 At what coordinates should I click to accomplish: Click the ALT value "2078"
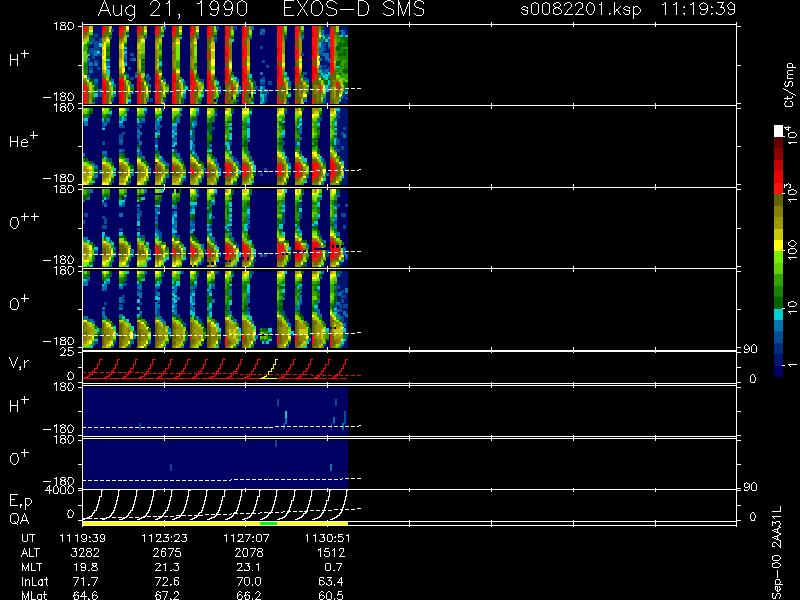[x=249, y=553]
